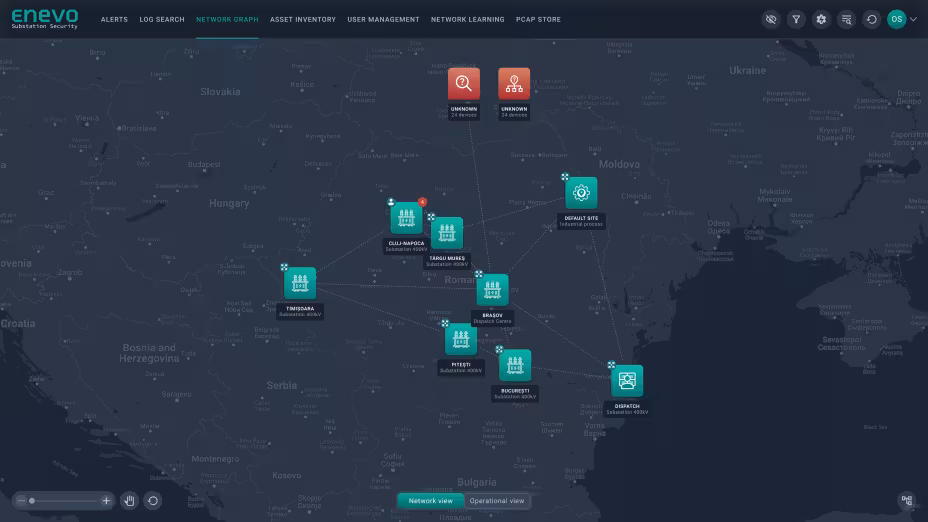This screenshot has width=928, height=522.
Task: Expand Brasov node corner badge
Action: [478, 274]
